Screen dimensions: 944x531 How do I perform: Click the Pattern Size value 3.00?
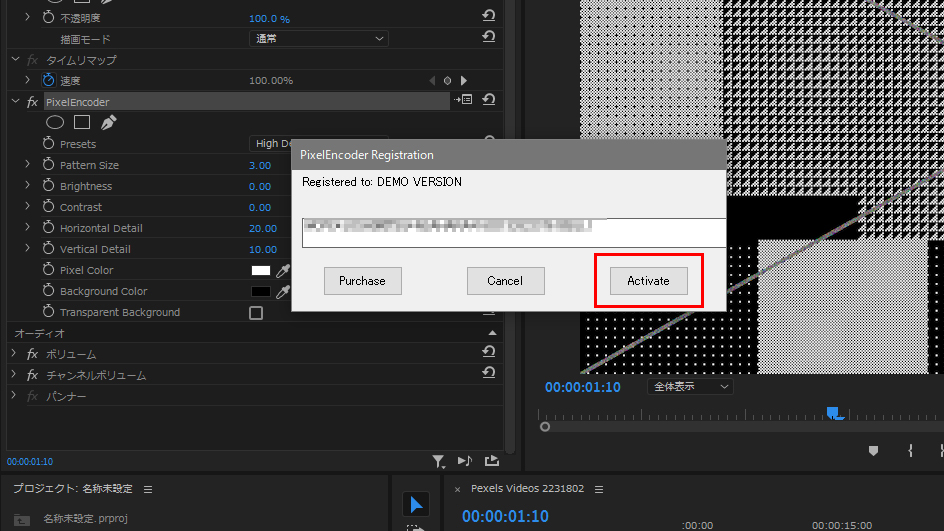click(x=260, y=166)
